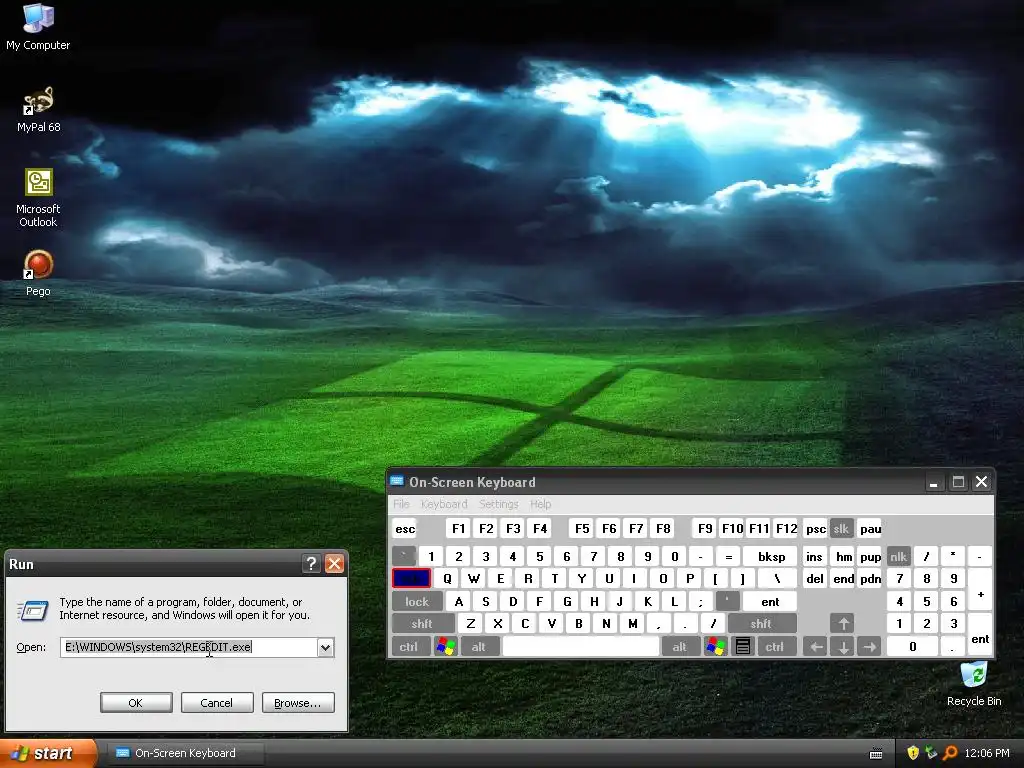Image resolution: width=1024 pixels, height=768 pixels.
Task: Click the F12 function key
Action: [786, 528]
